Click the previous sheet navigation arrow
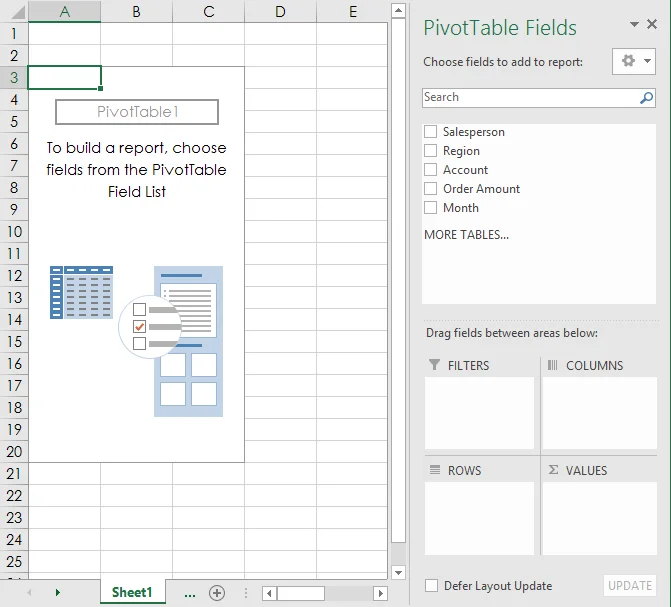The width and height of the screenshot is (671, 607). tap(29, 592)
